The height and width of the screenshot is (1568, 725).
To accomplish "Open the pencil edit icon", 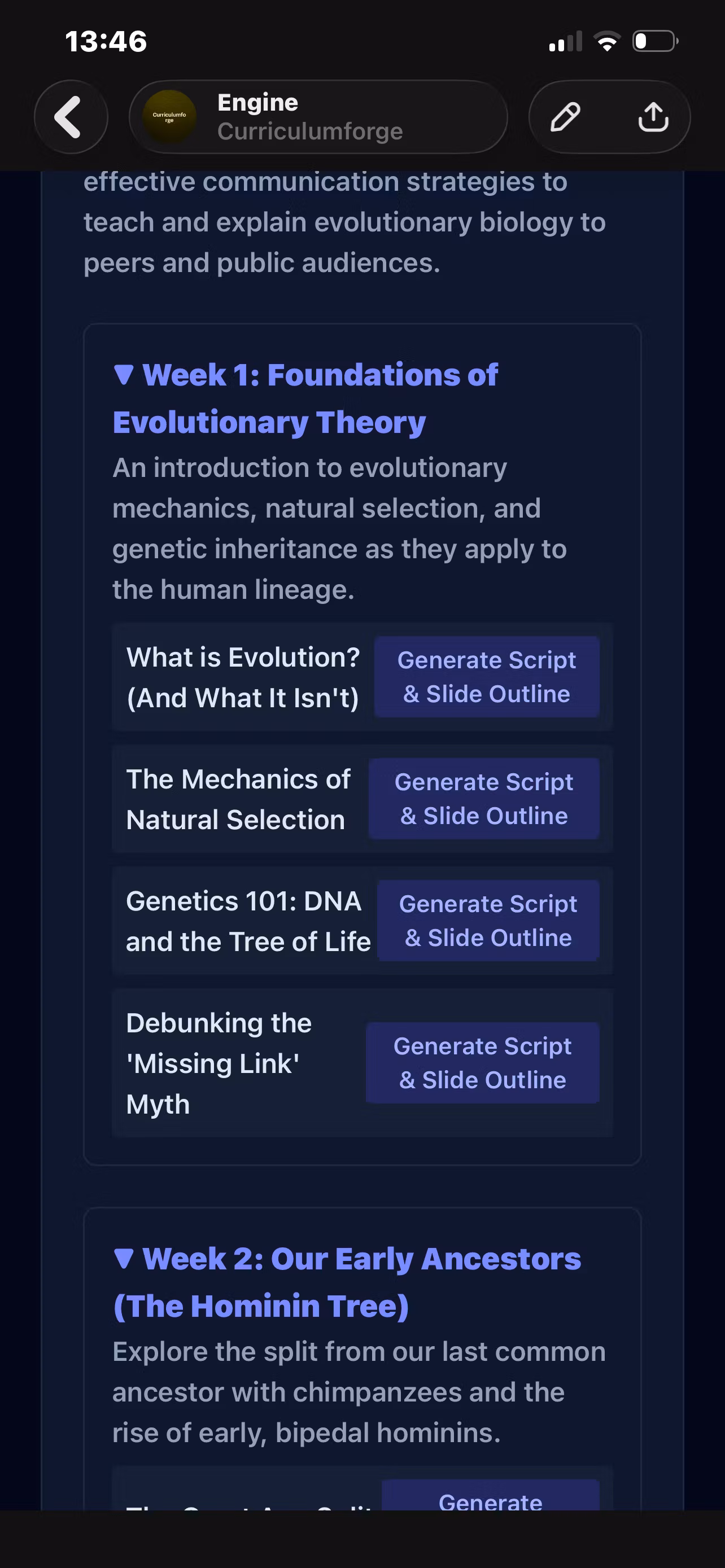I will coord(565,117).
